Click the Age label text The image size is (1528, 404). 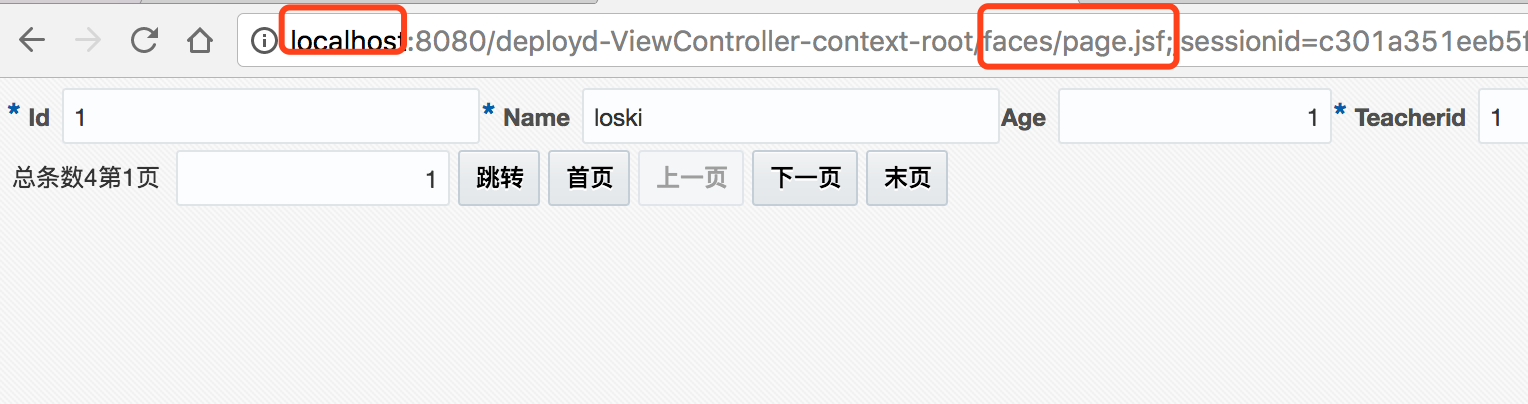click(1023, 118)
